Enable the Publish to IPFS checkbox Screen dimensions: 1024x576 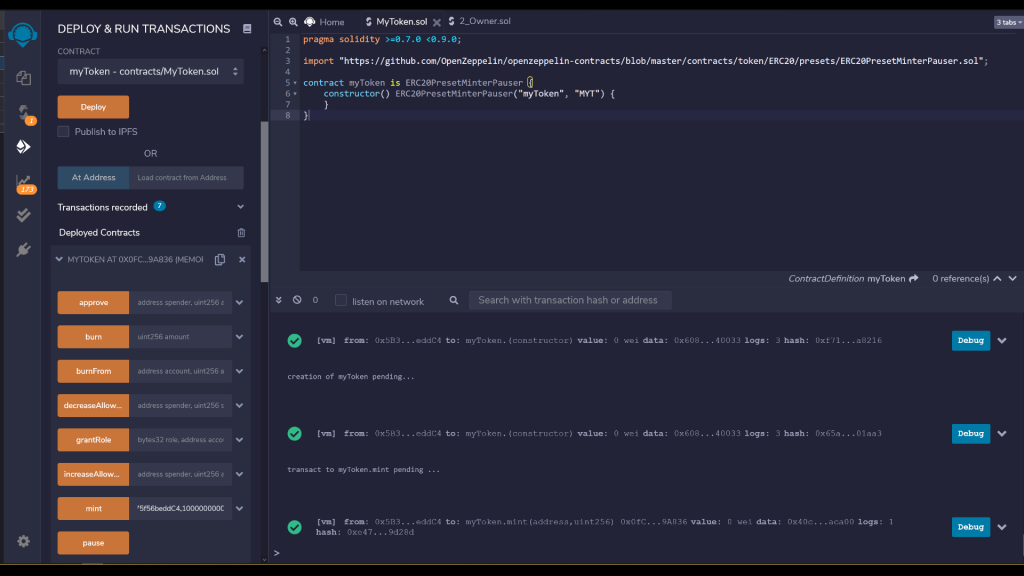coord(64,131)
